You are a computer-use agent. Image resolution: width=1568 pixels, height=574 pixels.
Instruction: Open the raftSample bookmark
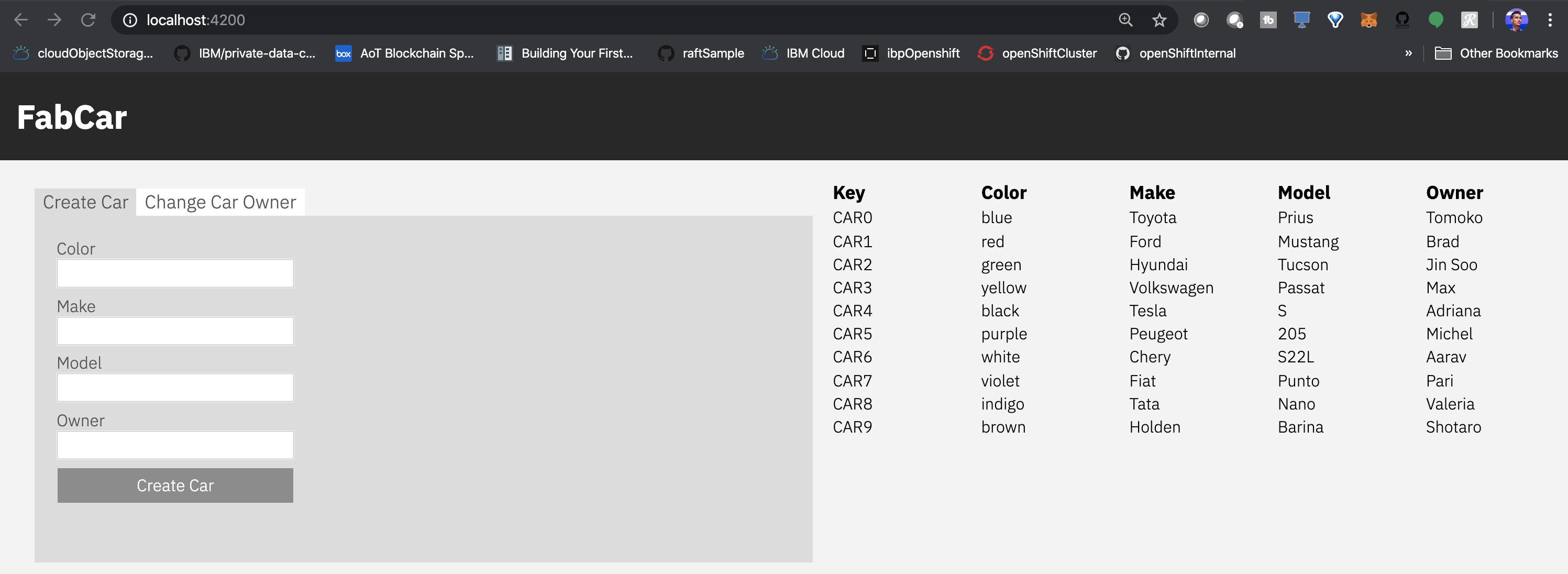701,53
